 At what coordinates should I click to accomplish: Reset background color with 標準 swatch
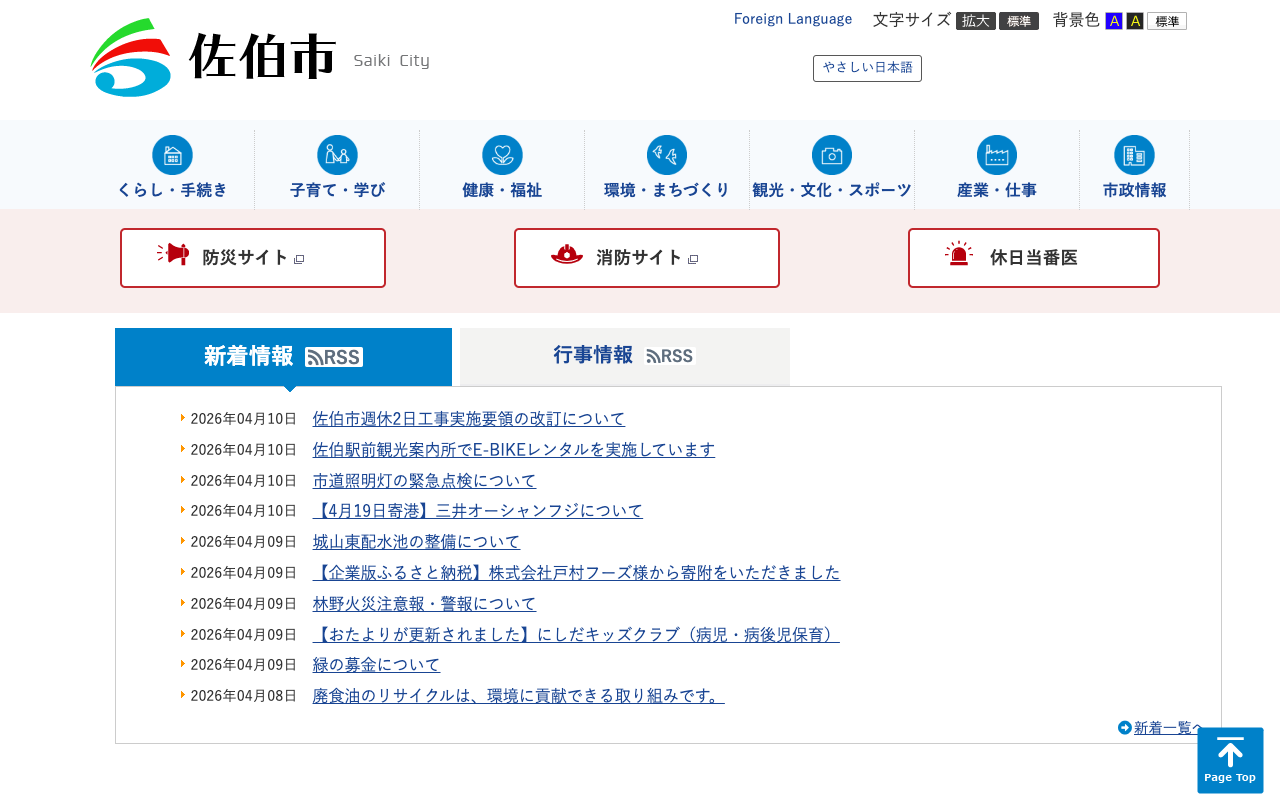tap(1167, 21)
